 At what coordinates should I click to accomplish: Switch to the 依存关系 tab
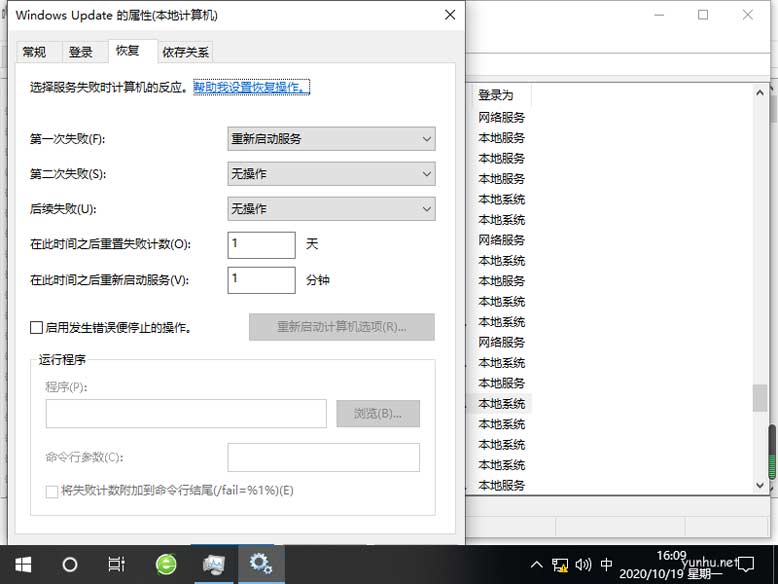tap(186, 52)
